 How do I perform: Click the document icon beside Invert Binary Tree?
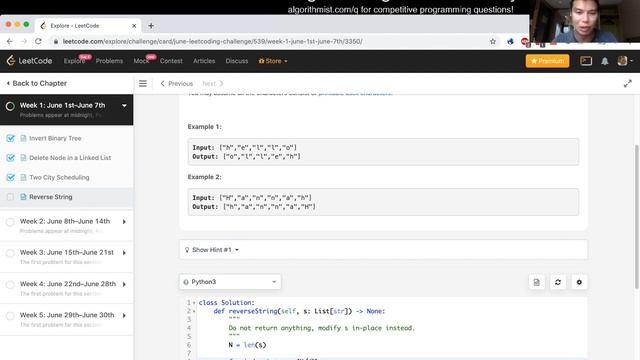(x=23, y=138)
